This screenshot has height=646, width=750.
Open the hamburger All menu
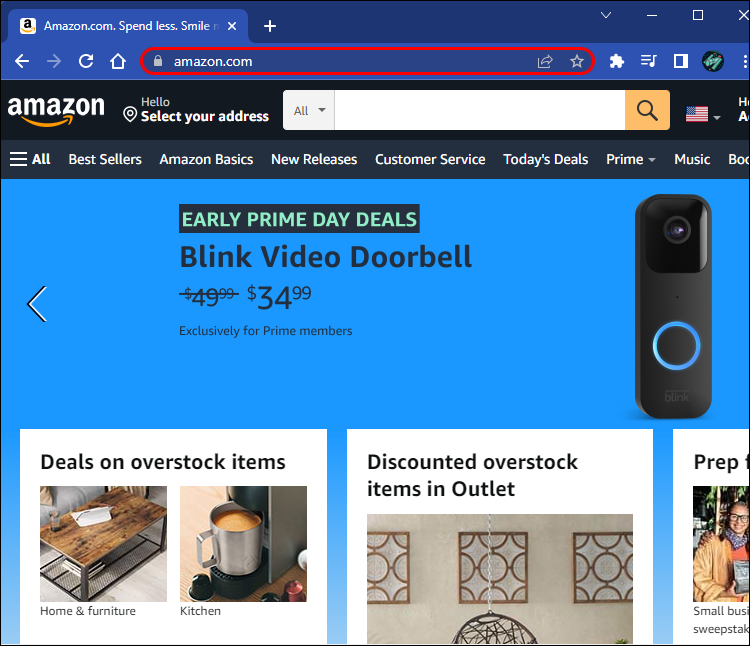(30, 159)
